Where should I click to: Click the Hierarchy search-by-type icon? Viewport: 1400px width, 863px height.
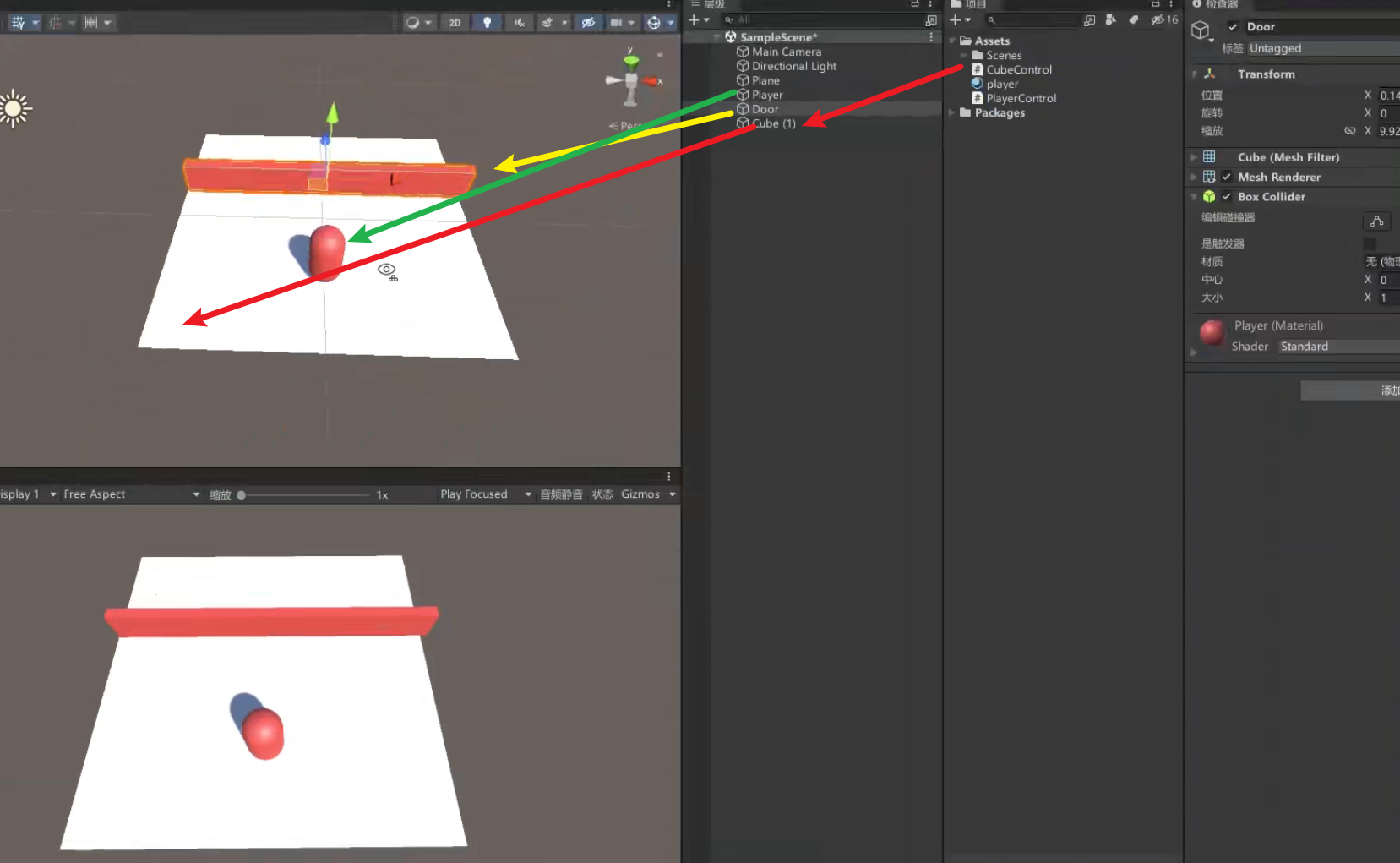pos(931,19)
